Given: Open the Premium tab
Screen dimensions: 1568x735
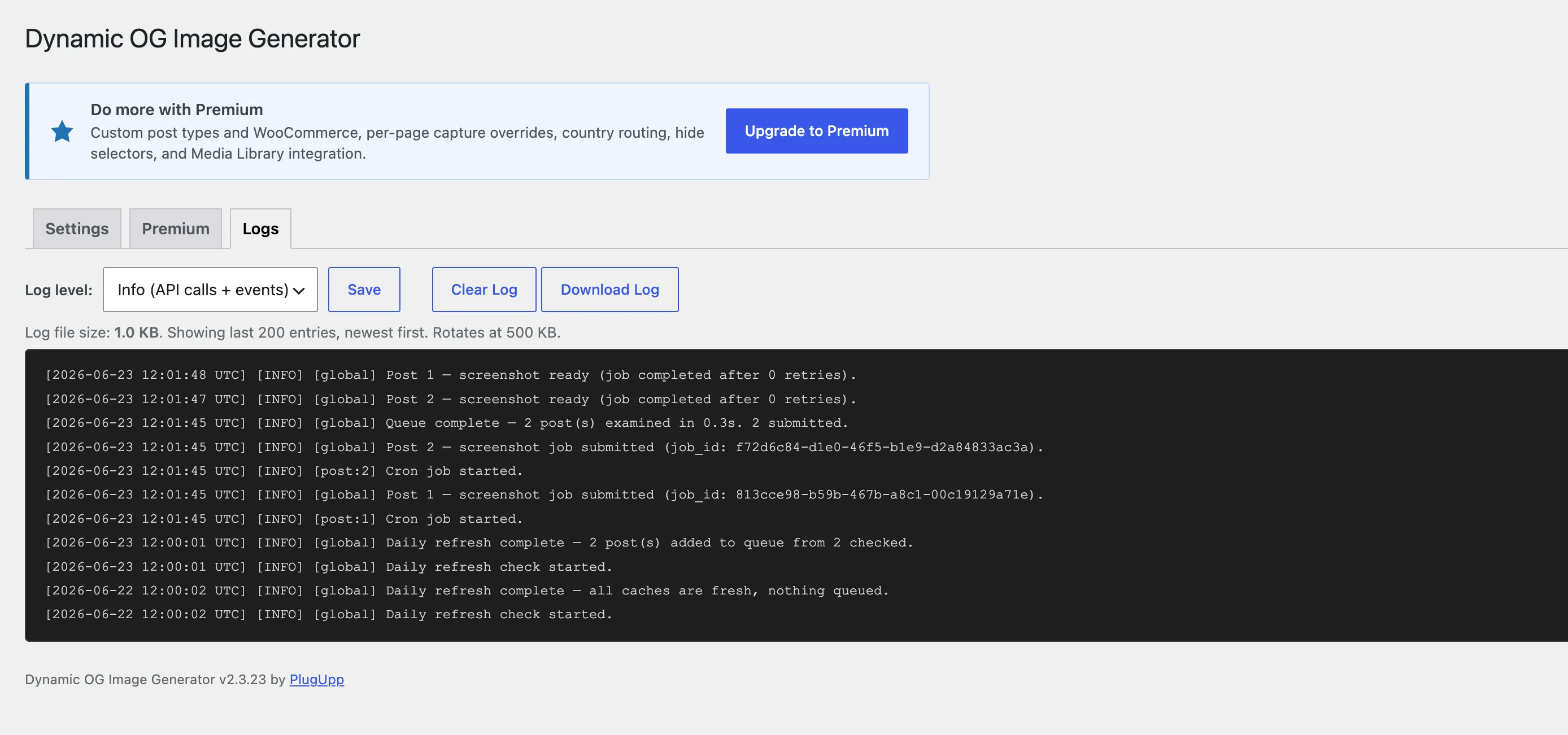Looking at the screenshot, I should click(x=175, y=229).
